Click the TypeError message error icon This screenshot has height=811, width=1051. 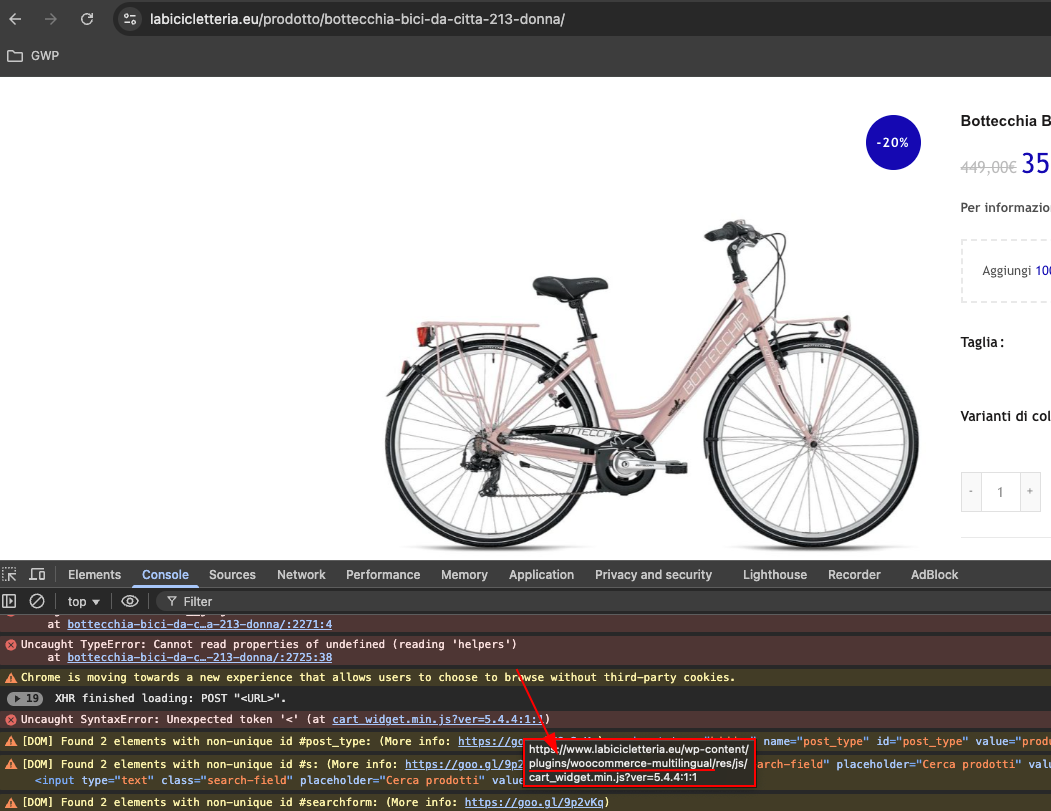pos(11,645)
